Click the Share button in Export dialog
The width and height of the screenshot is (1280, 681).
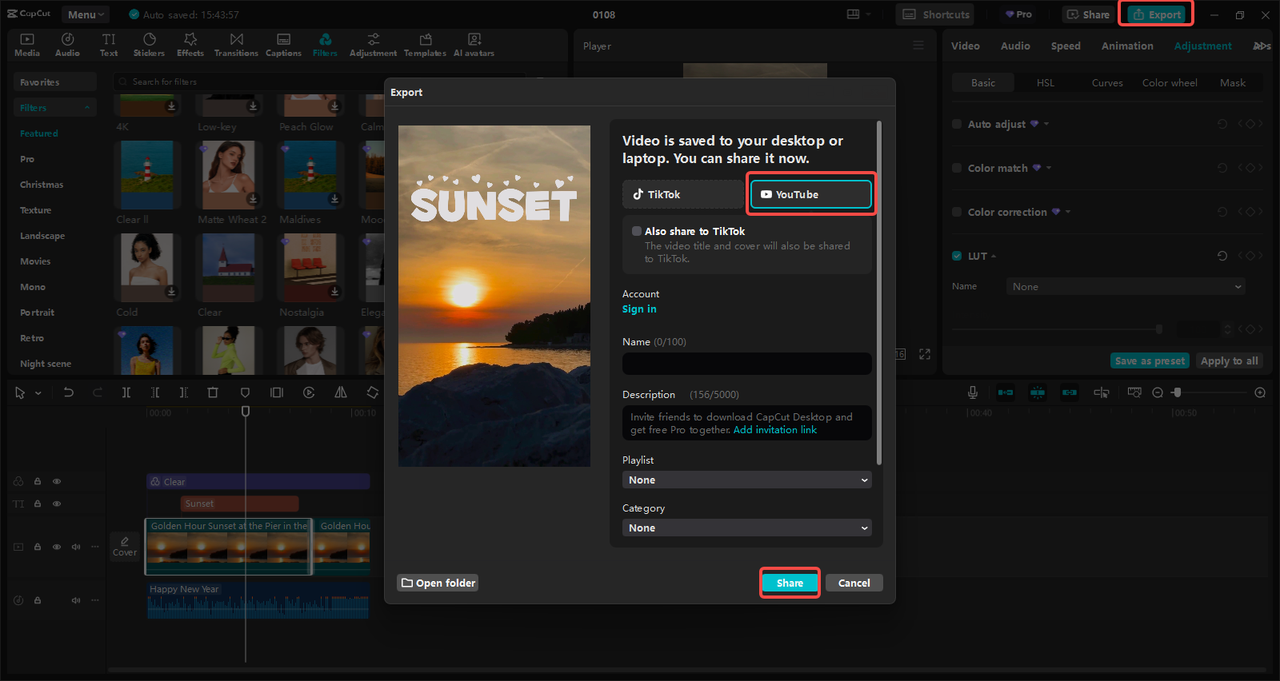tap(790, 583)
